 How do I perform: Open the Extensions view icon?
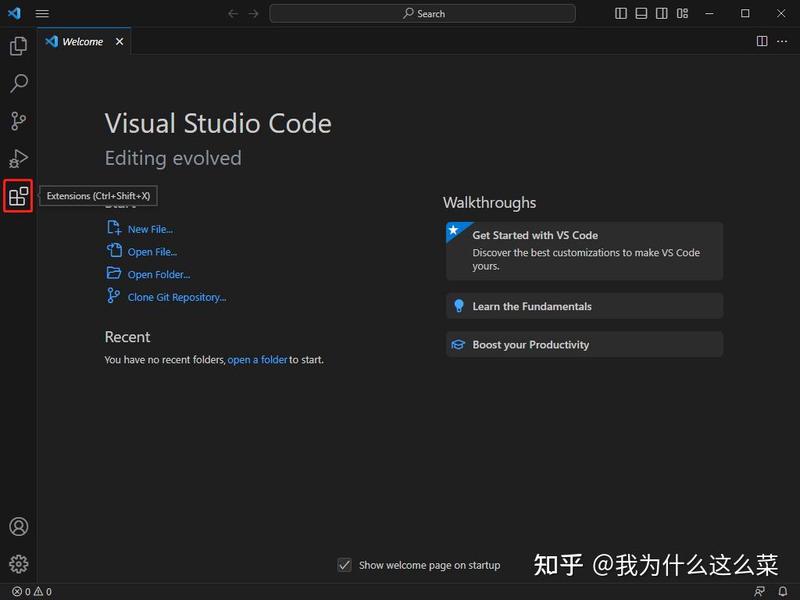tap(18, 196)
